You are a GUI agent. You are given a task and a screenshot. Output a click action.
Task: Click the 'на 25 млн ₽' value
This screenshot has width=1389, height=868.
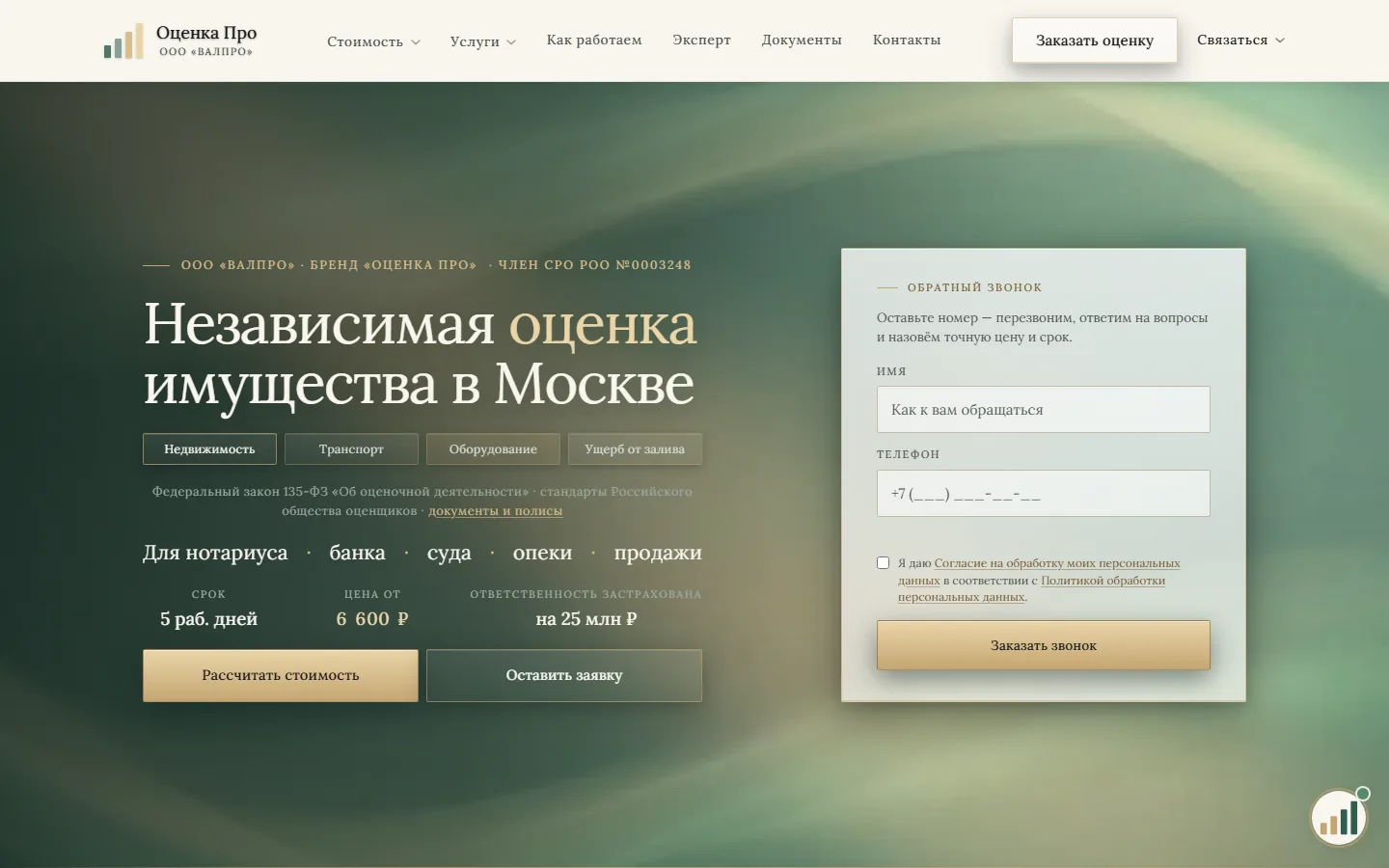click(x=586, y=619)
